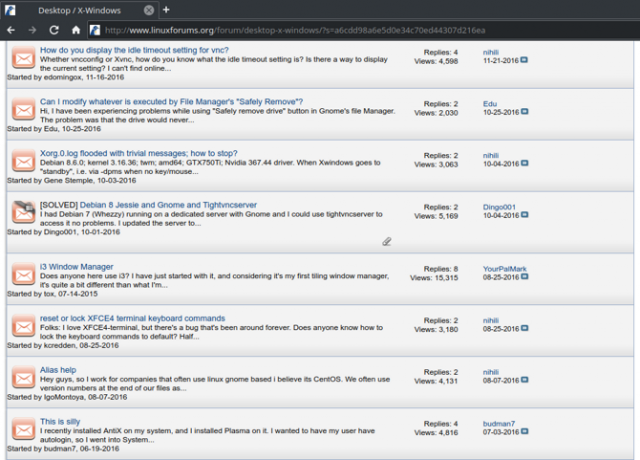Go back using the browser back arrow
The height and width of the screenshot is (460, 640).
pos(11,30)
